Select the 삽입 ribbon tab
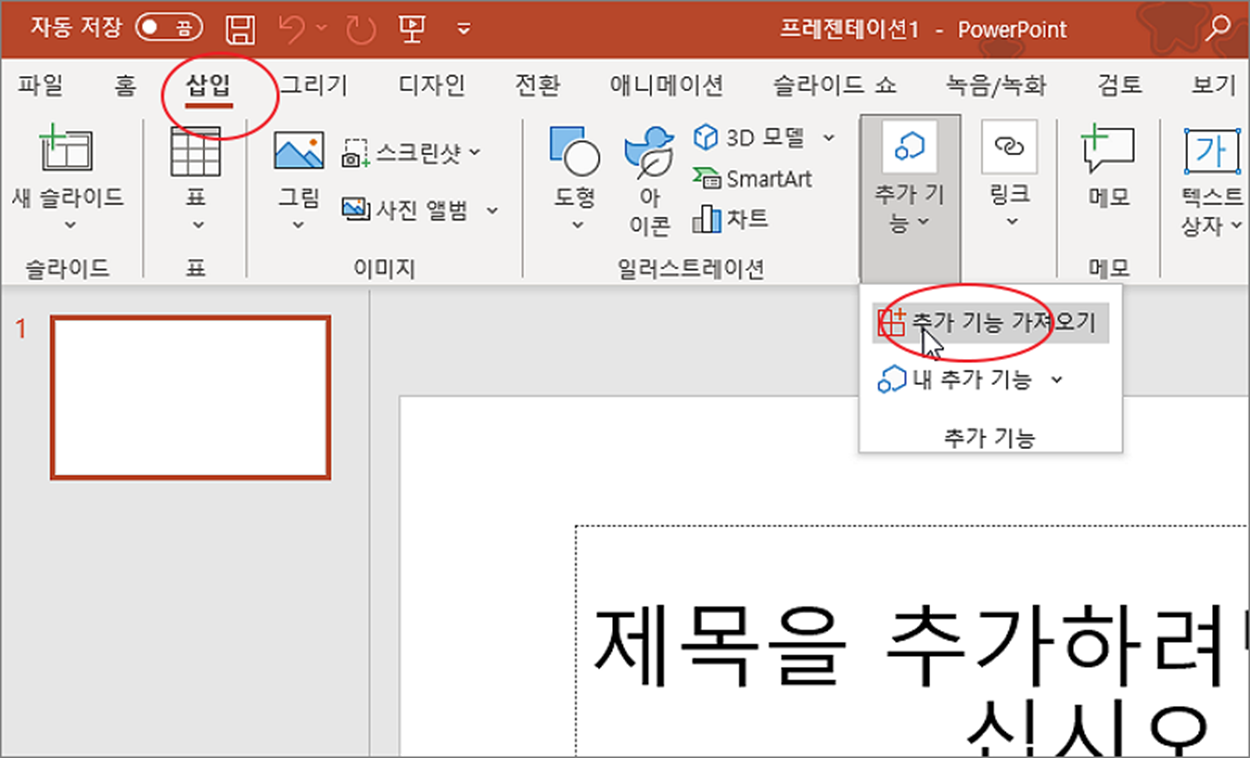1250x758 pixels. point(208,86)
